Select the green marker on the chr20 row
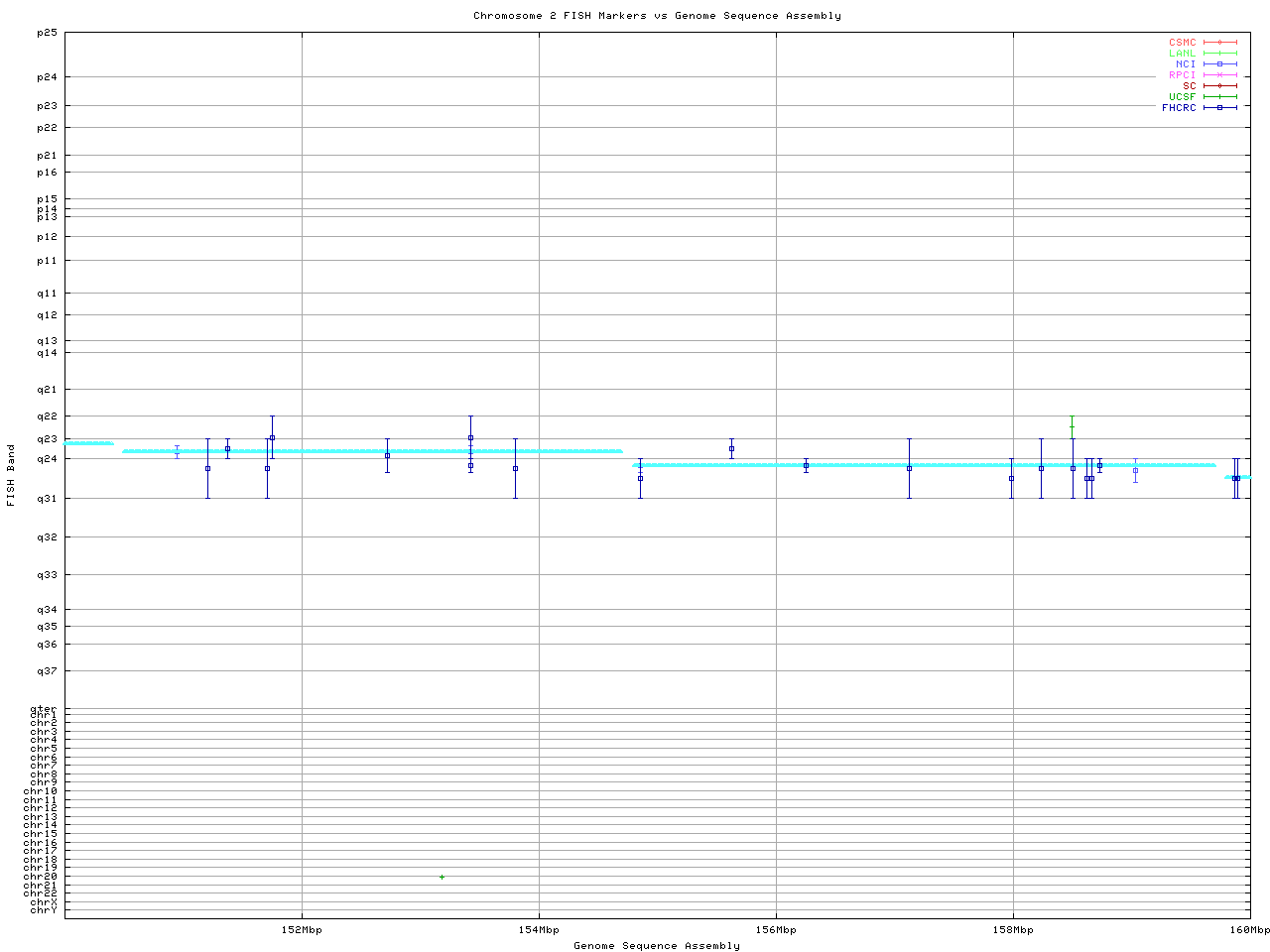This screenshot has height=952, width=1270. (x=442, y=877)
